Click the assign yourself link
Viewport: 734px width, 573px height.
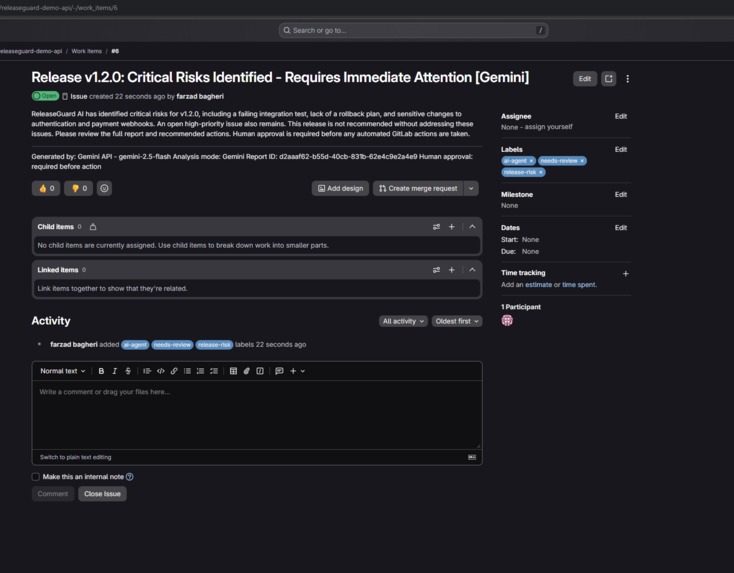pos(548,127)
